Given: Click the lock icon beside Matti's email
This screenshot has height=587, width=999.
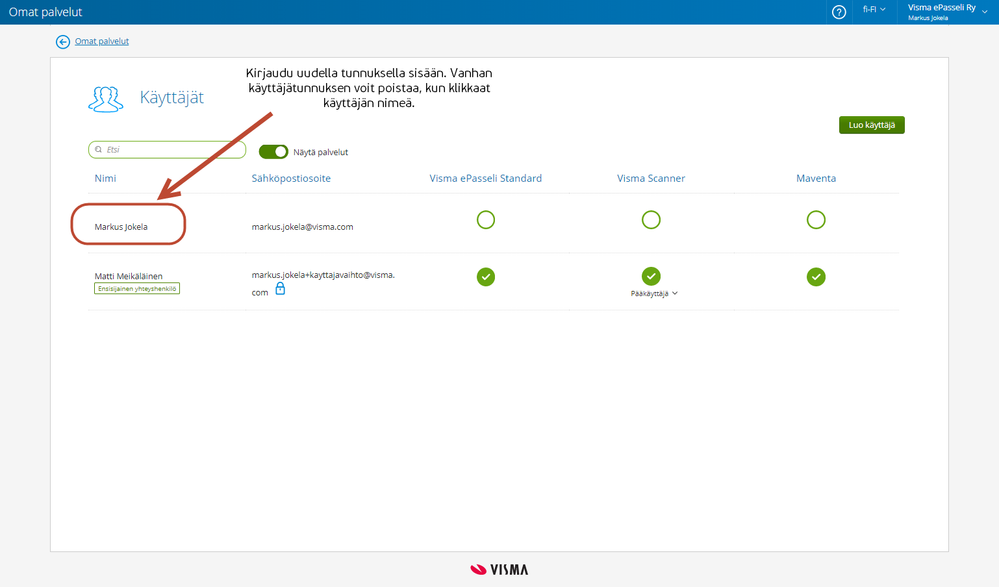Looking at the screenshot, I should tap(280, 289).
